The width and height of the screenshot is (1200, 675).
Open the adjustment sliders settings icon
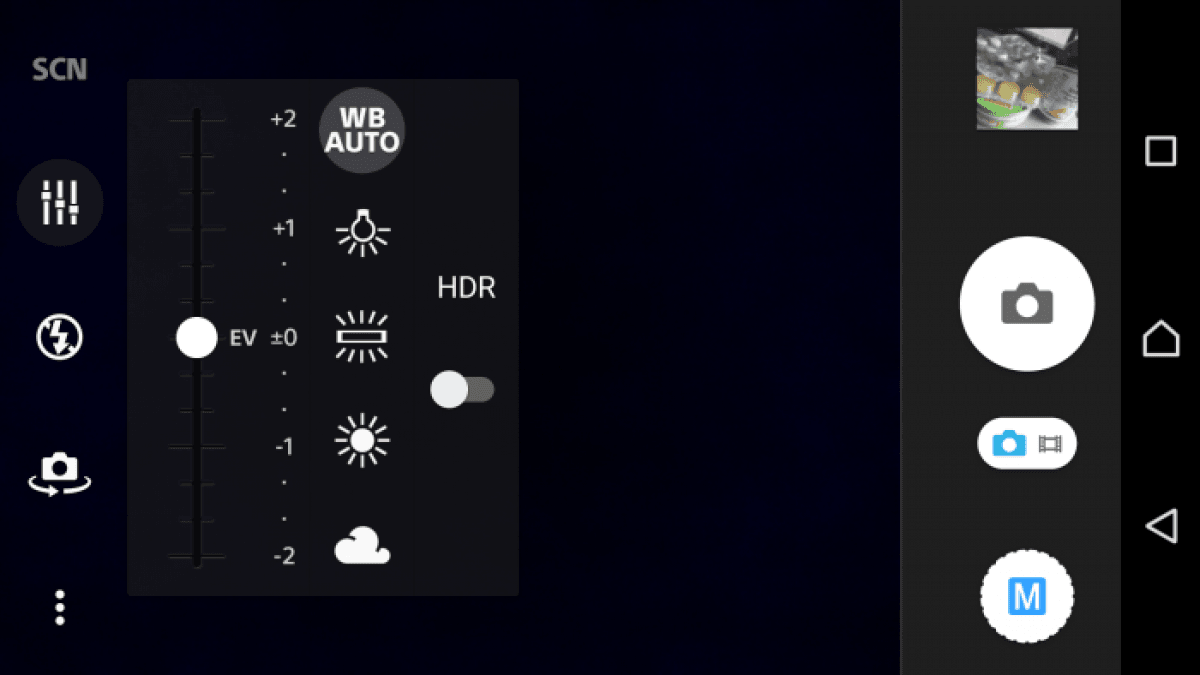[60, 203]
